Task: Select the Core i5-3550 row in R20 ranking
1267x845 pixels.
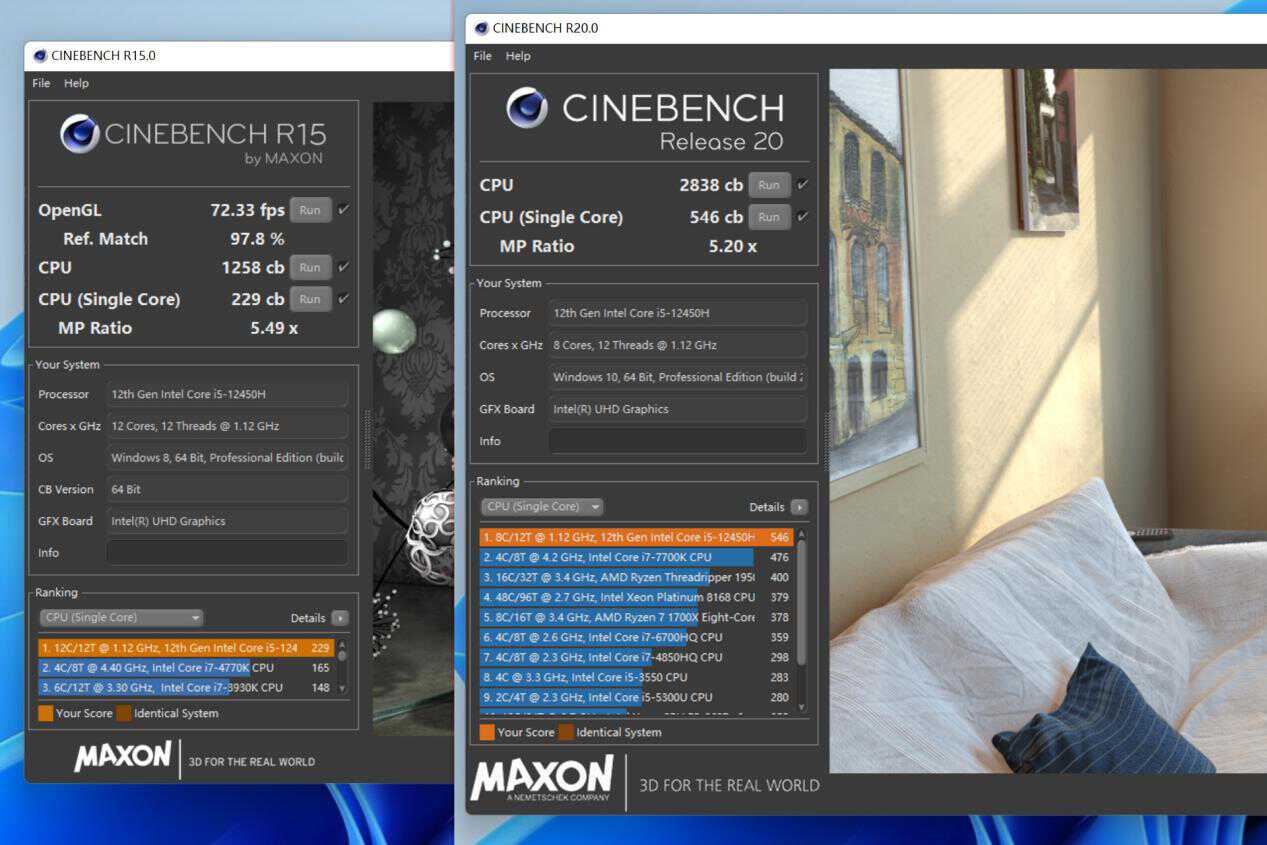Action: [636, 677]
